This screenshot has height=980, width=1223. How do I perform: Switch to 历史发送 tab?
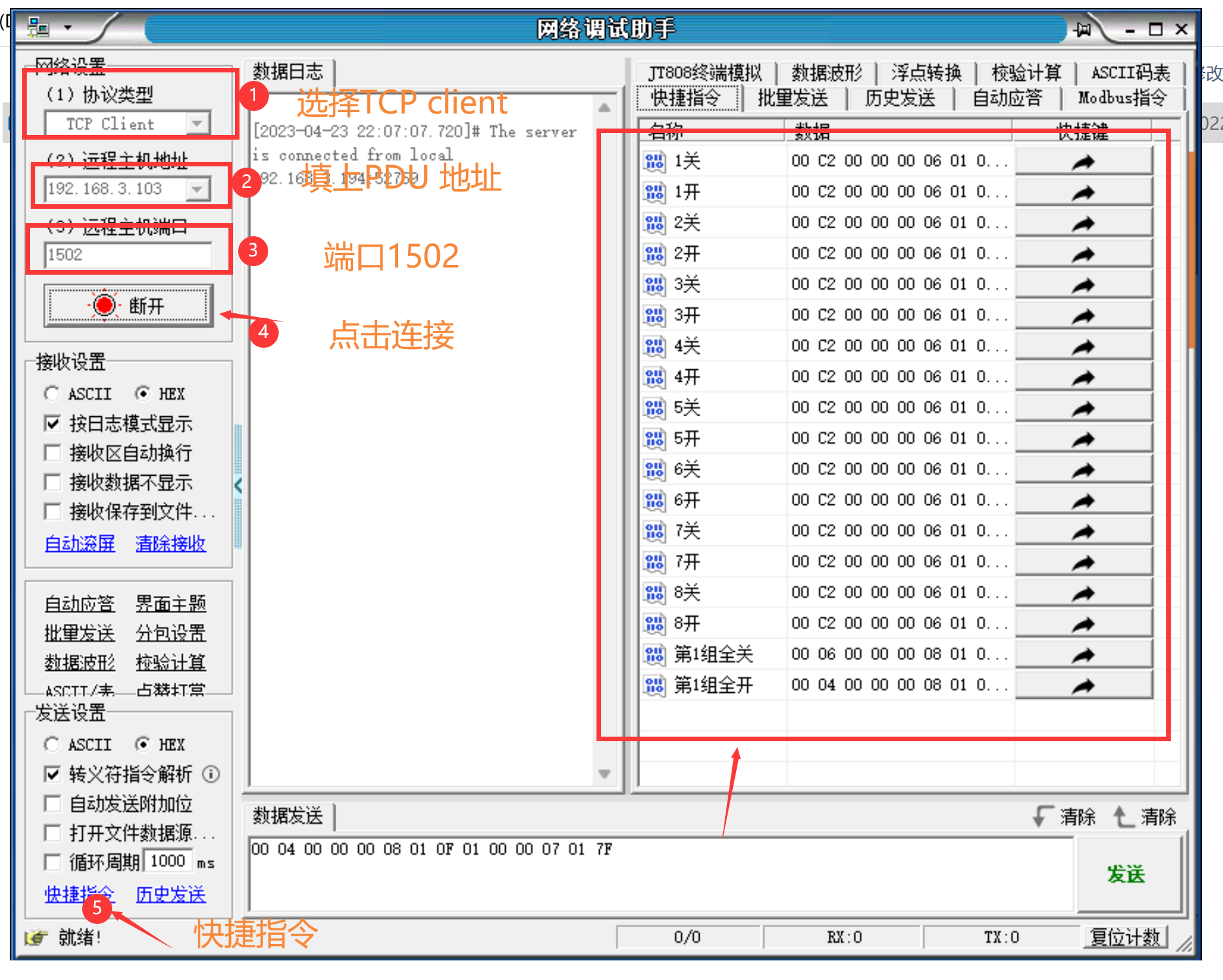[900, 99]
